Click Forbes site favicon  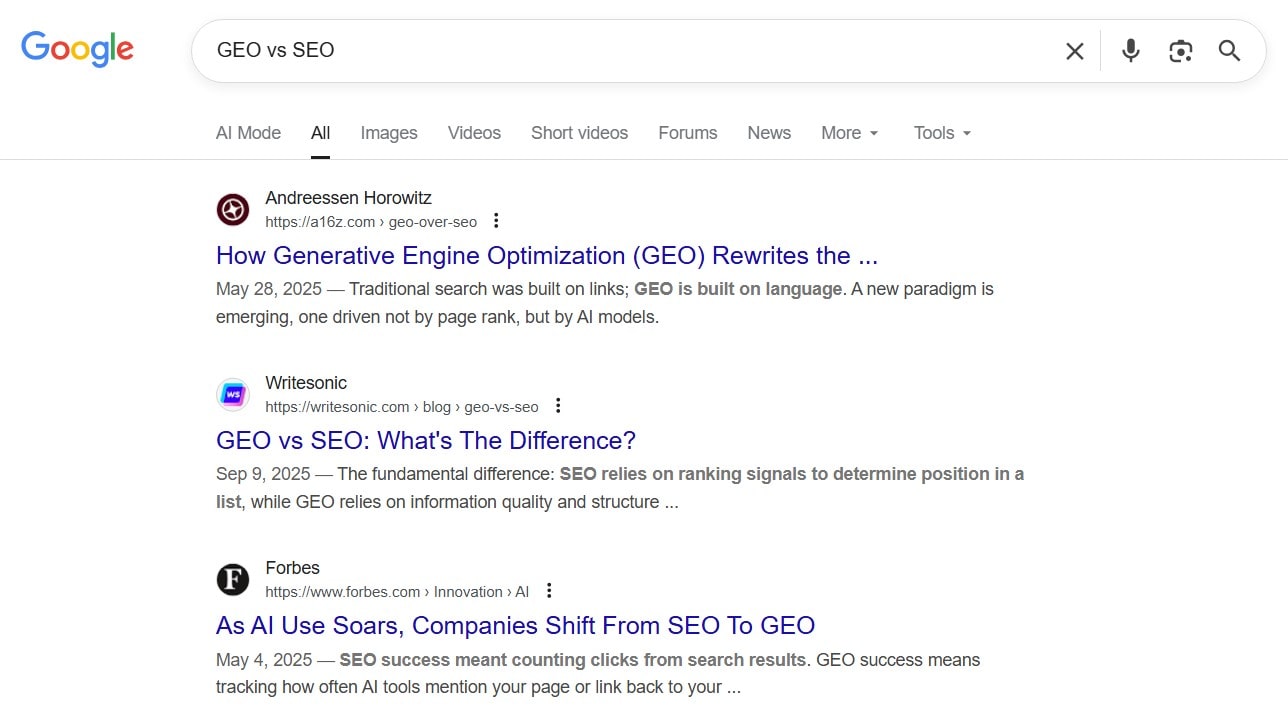pos(233,580)
